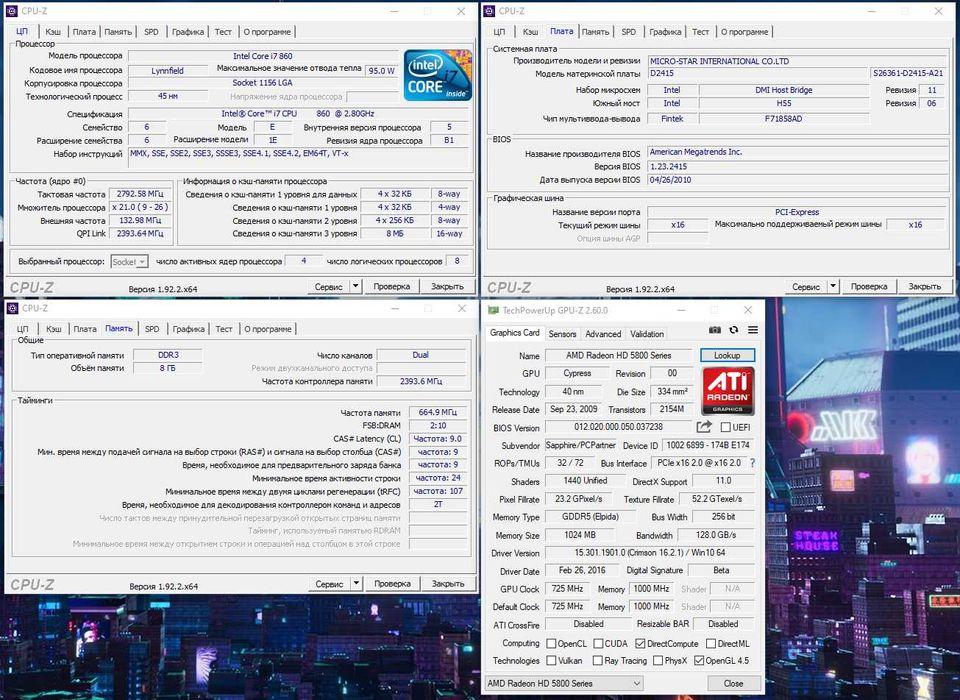The image size is (960, 700).
Task: Open the AMD Radeon HD 5800 Series GPU selector
Action: tap(564, 683)
